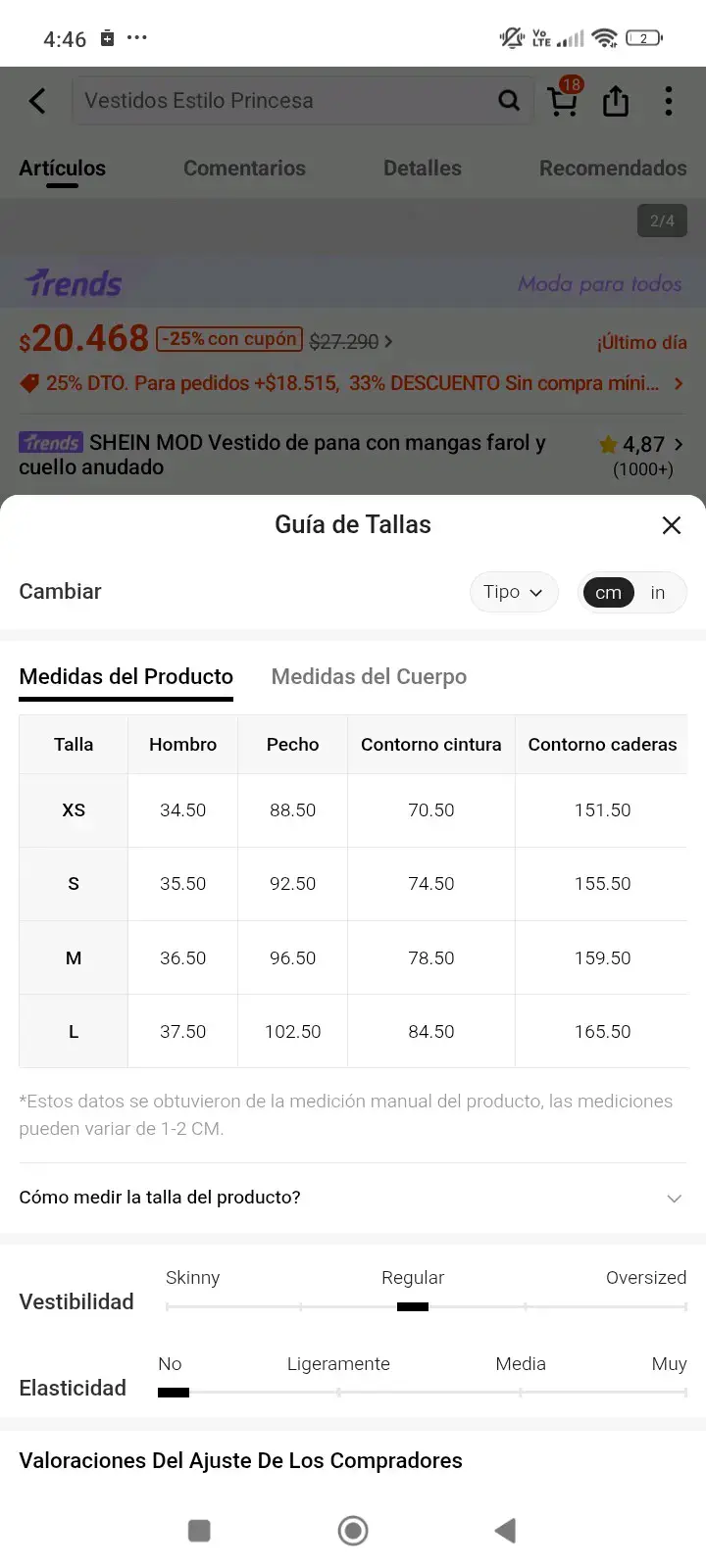Open the three-dot overflow menu
Screen dimensions: 706x1568
pyautogui.click(x=669, y=101)
